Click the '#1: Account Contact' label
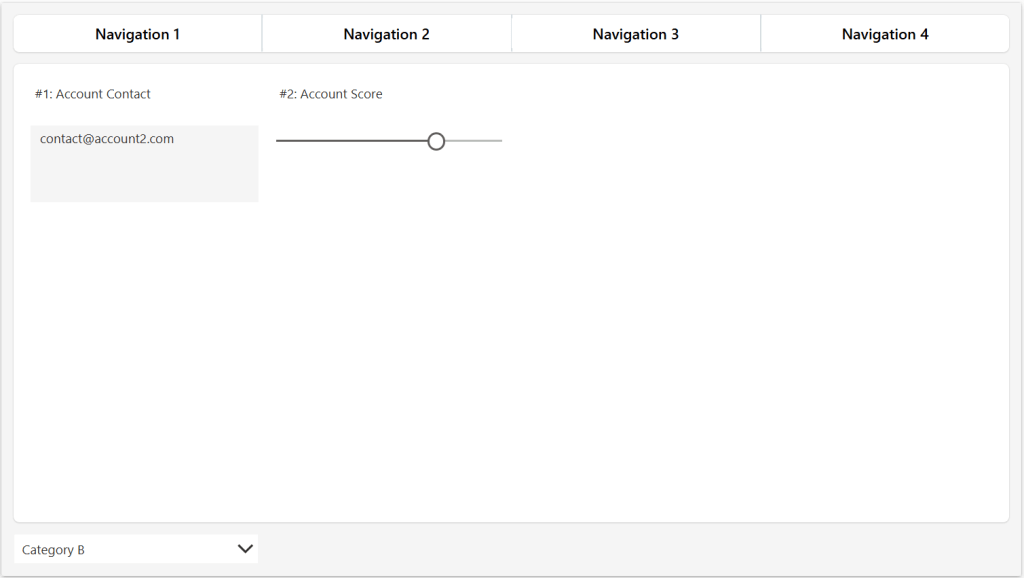Viewport: 1024px width, 578px height. pos(93,94)
